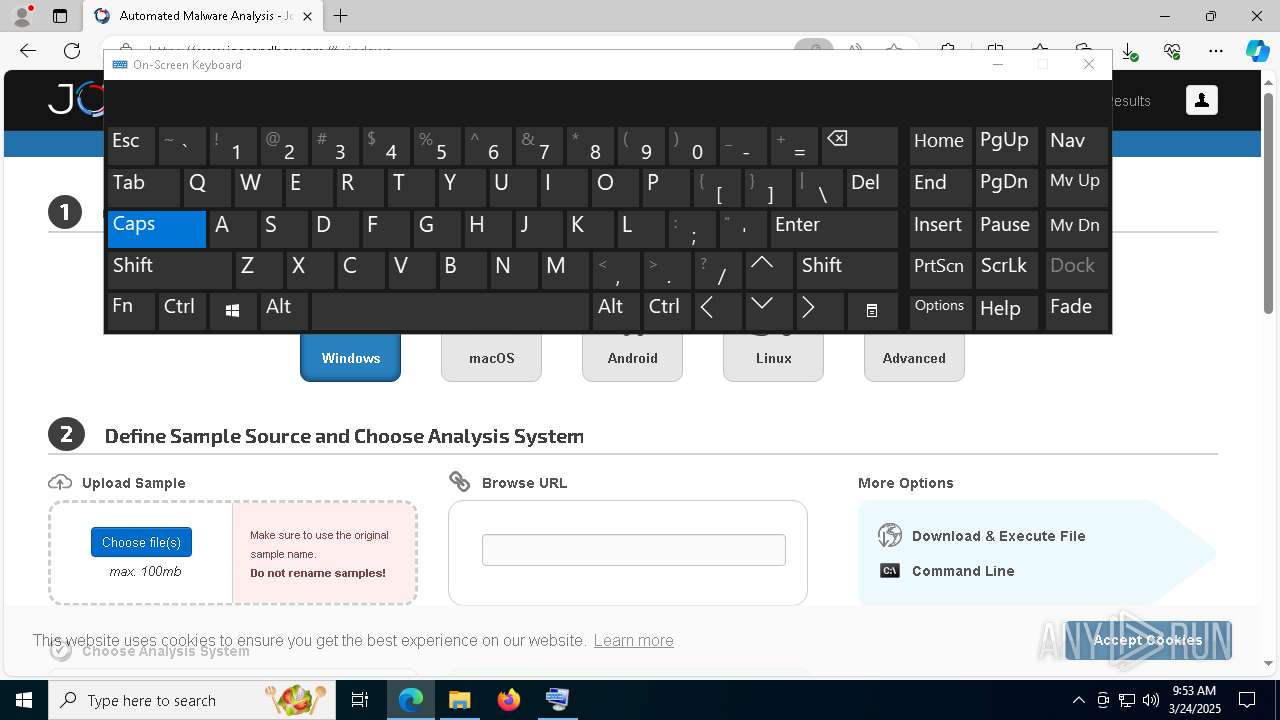Screen dimensions: 1280x720
Task: Select the Android analysis tab
Action: click(632, 357)
